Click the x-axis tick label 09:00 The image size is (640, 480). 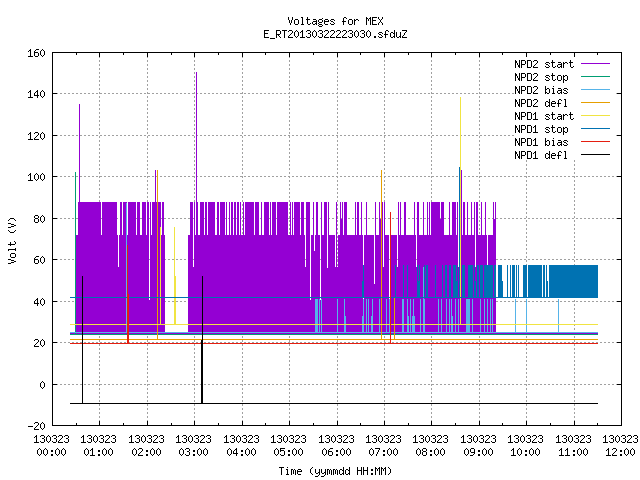tap(478, 452)
